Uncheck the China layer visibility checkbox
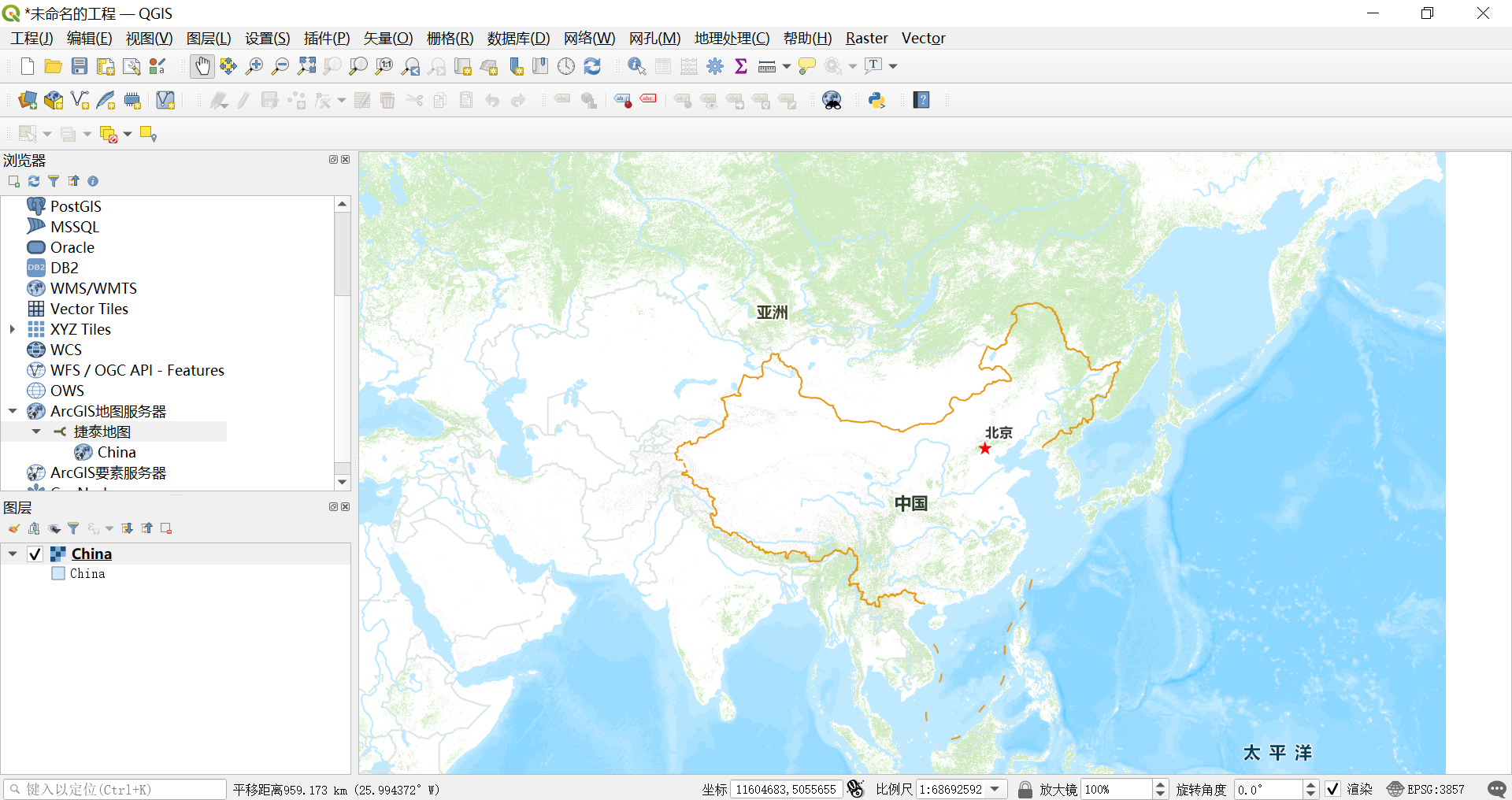The width and height of the screenshot is (1512, 800). [x=34, y=554]
